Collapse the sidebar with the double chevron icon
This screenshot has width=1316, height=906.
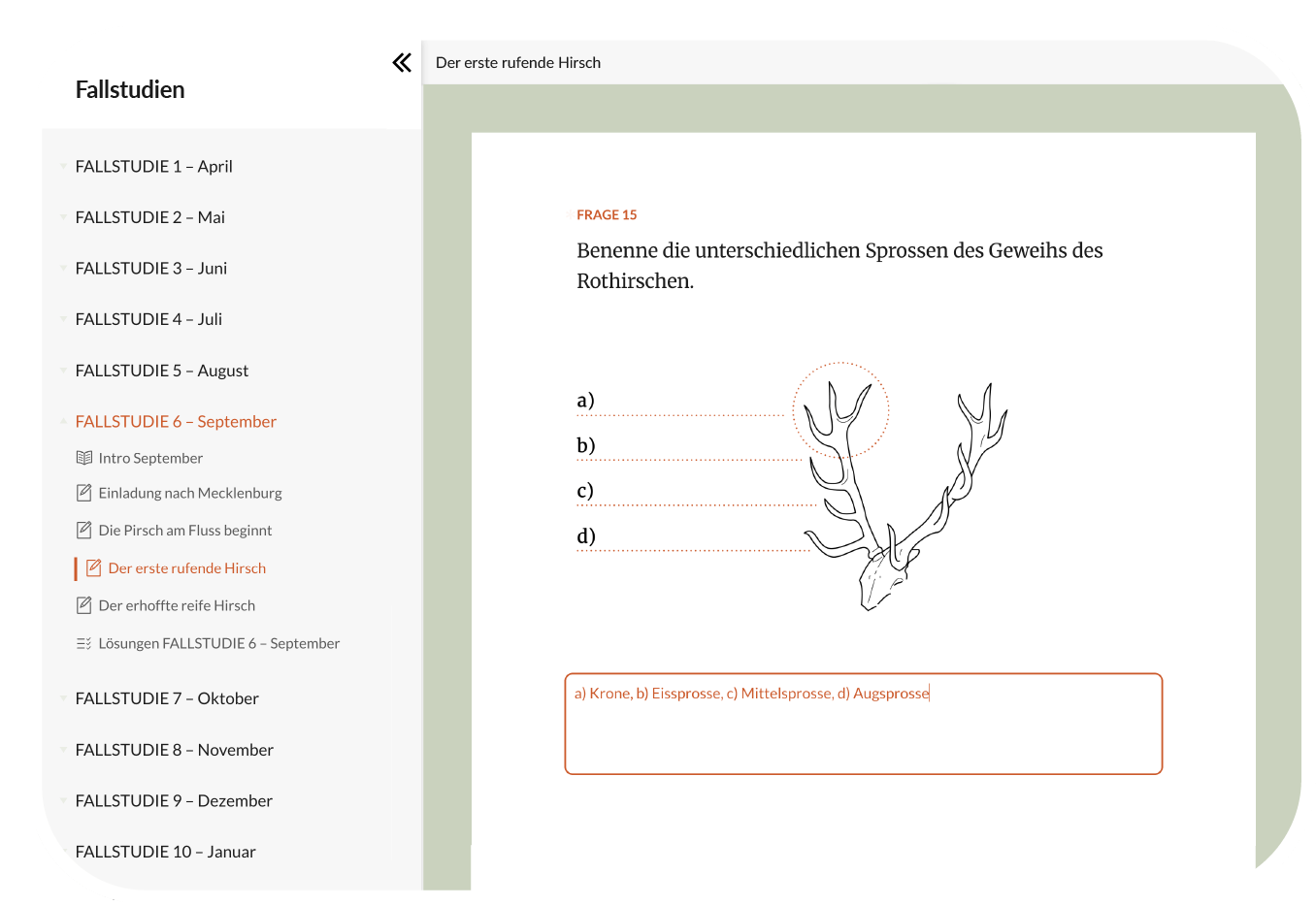click(x=402, y=63)
